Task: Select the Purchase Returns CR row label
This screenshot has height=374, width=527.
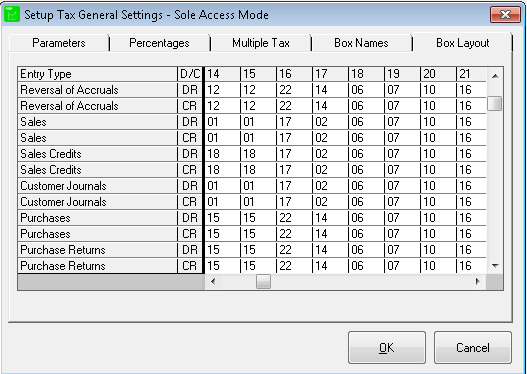Action: [x=97, y=266]
